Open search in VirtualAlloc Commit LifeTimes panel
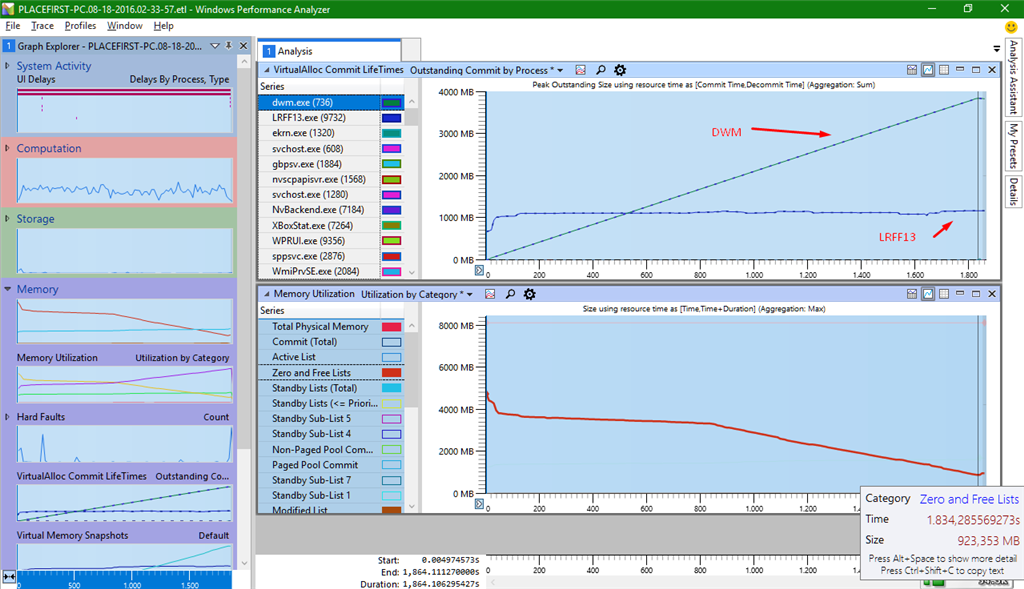 (601, 70)
